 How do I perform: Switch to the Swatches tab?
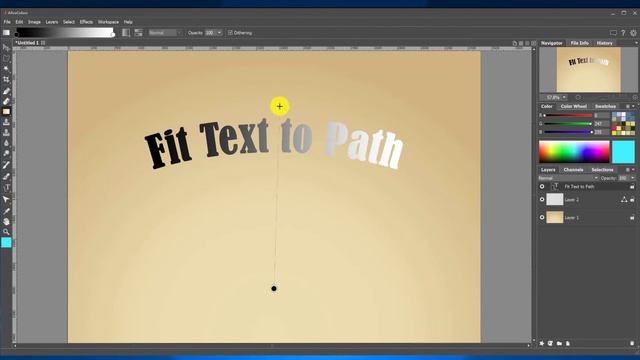pyautogui.click(x=605, y=106)
